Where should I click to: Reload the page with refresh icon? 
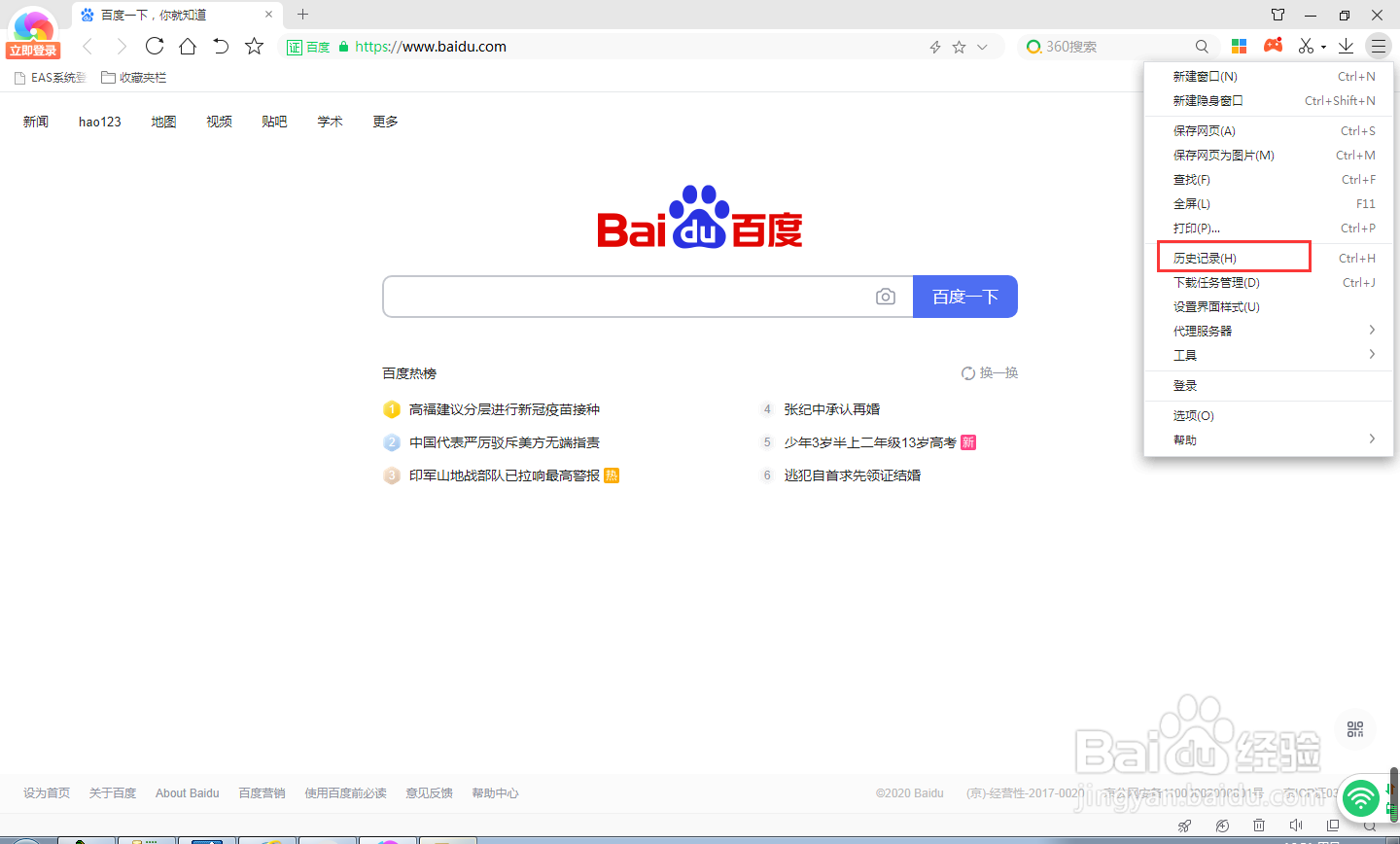pyautogui.click(x=154, y=46)
